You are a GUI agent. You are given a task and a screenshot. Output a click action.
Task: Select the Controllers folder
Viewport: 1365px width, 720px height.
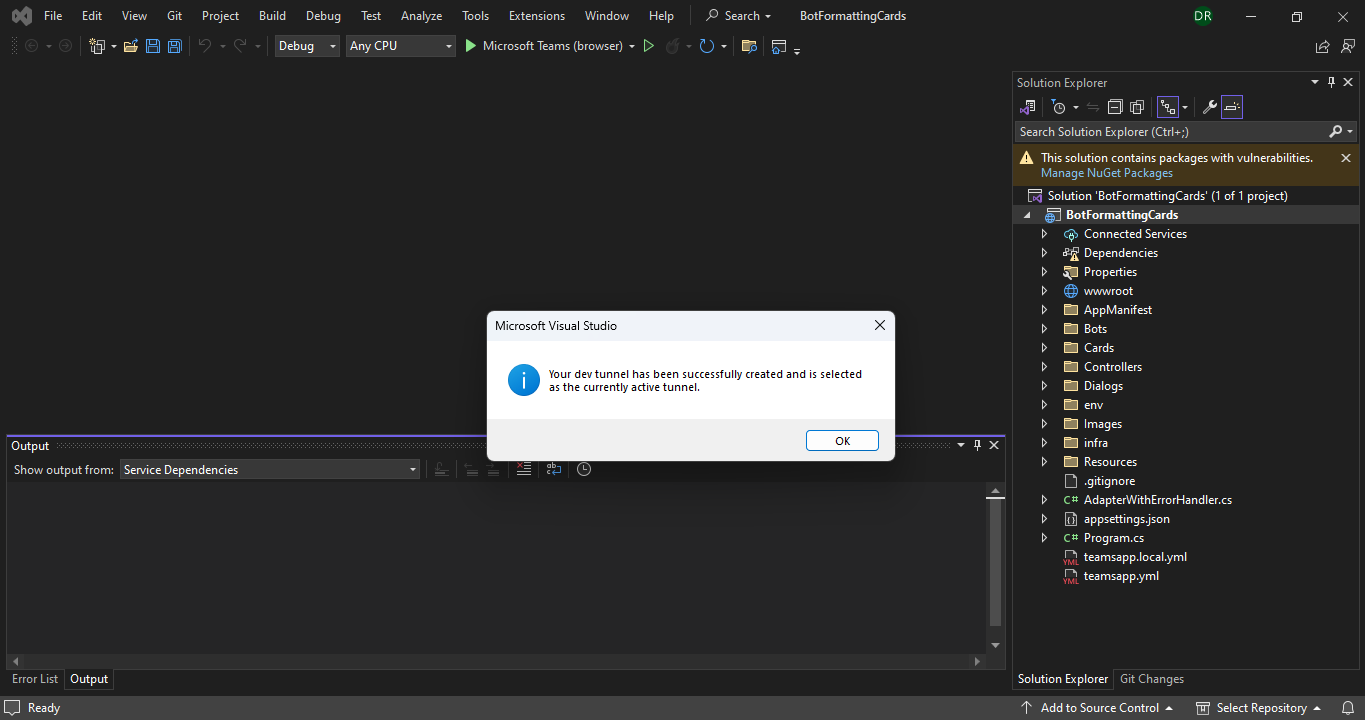(x=1113, y=367)
